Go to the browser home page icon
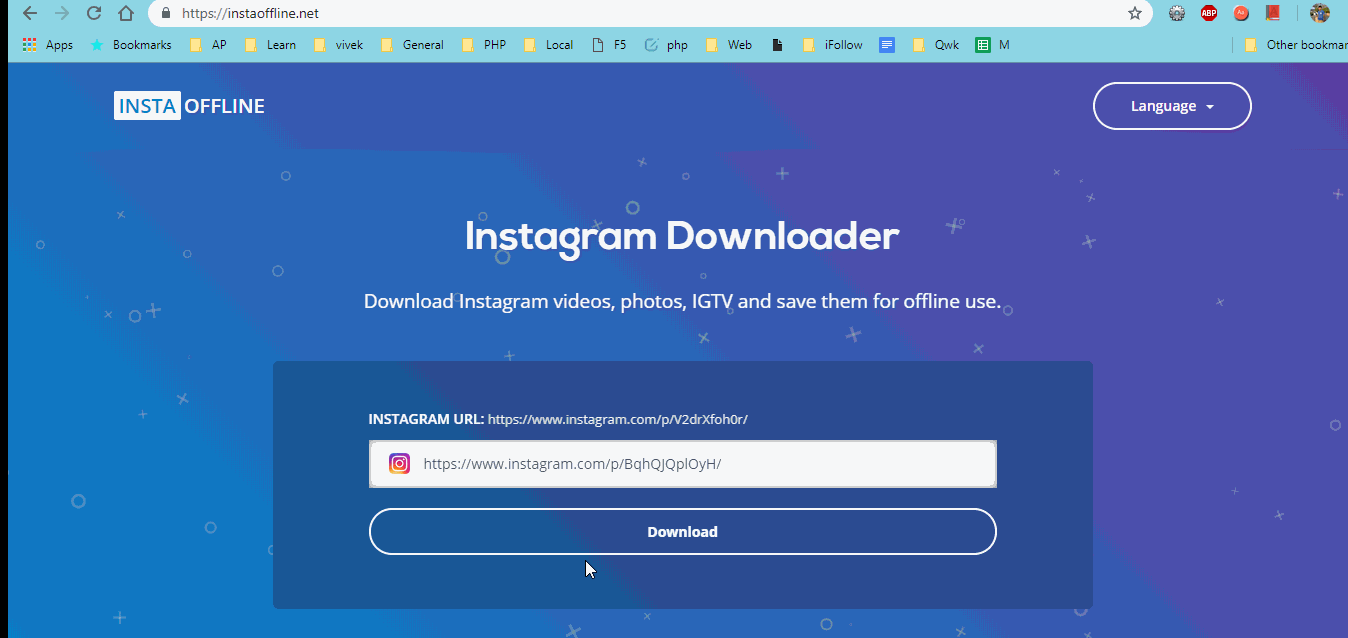1348x638 pixels. coord(125,14)
